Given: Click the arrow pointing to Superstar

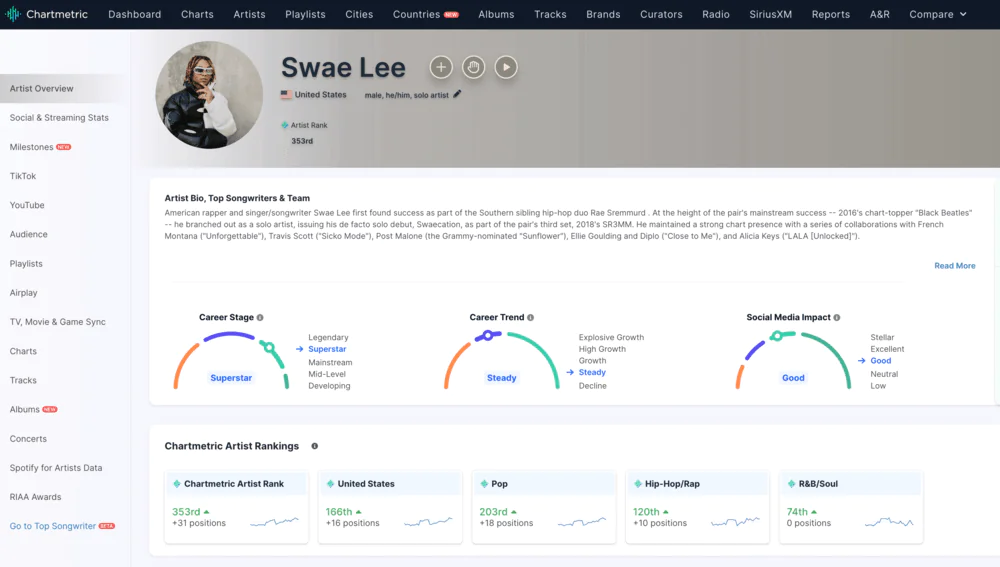Looking at the screenshot, I should pos(300,349).
